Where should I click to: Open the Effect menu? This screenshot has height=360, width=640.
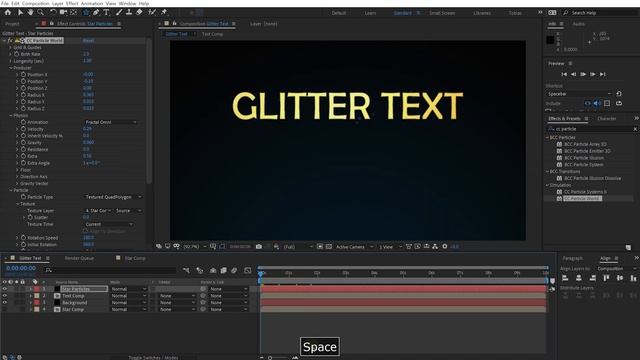[72, 3]
